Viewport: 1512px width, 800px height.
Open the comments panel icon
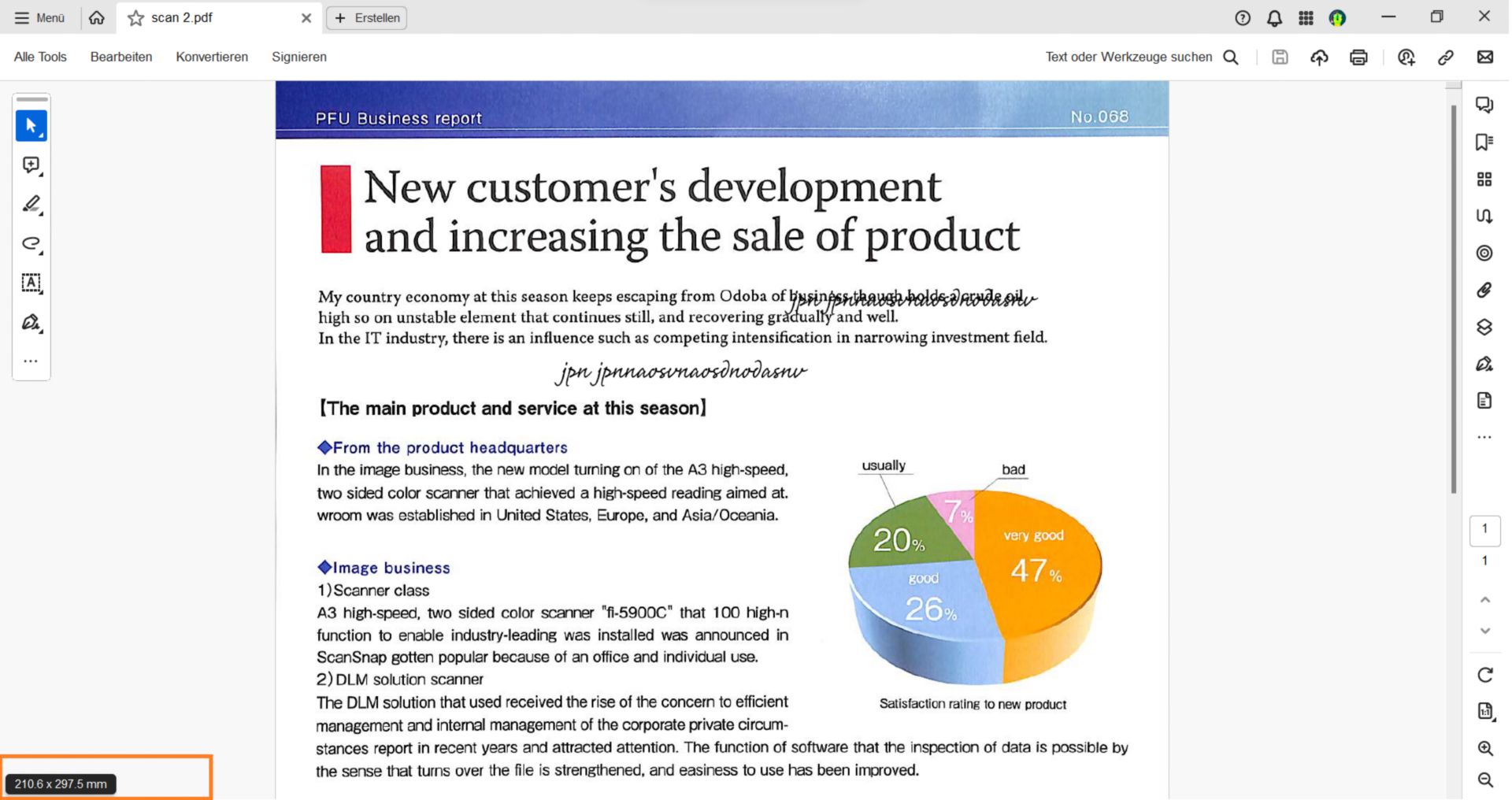(x=1484, y=105)
